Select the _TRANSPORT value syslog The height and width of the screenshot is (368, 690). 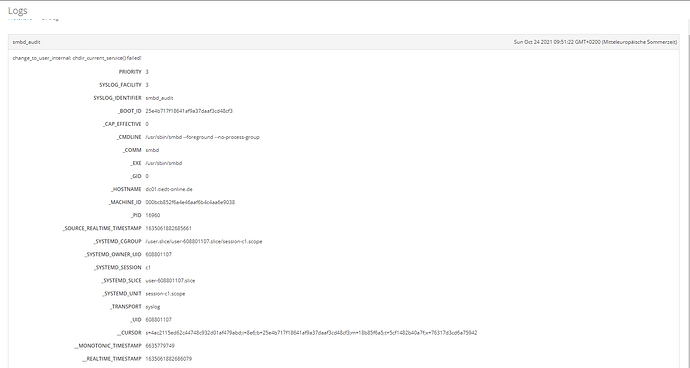tap(153, 306)
